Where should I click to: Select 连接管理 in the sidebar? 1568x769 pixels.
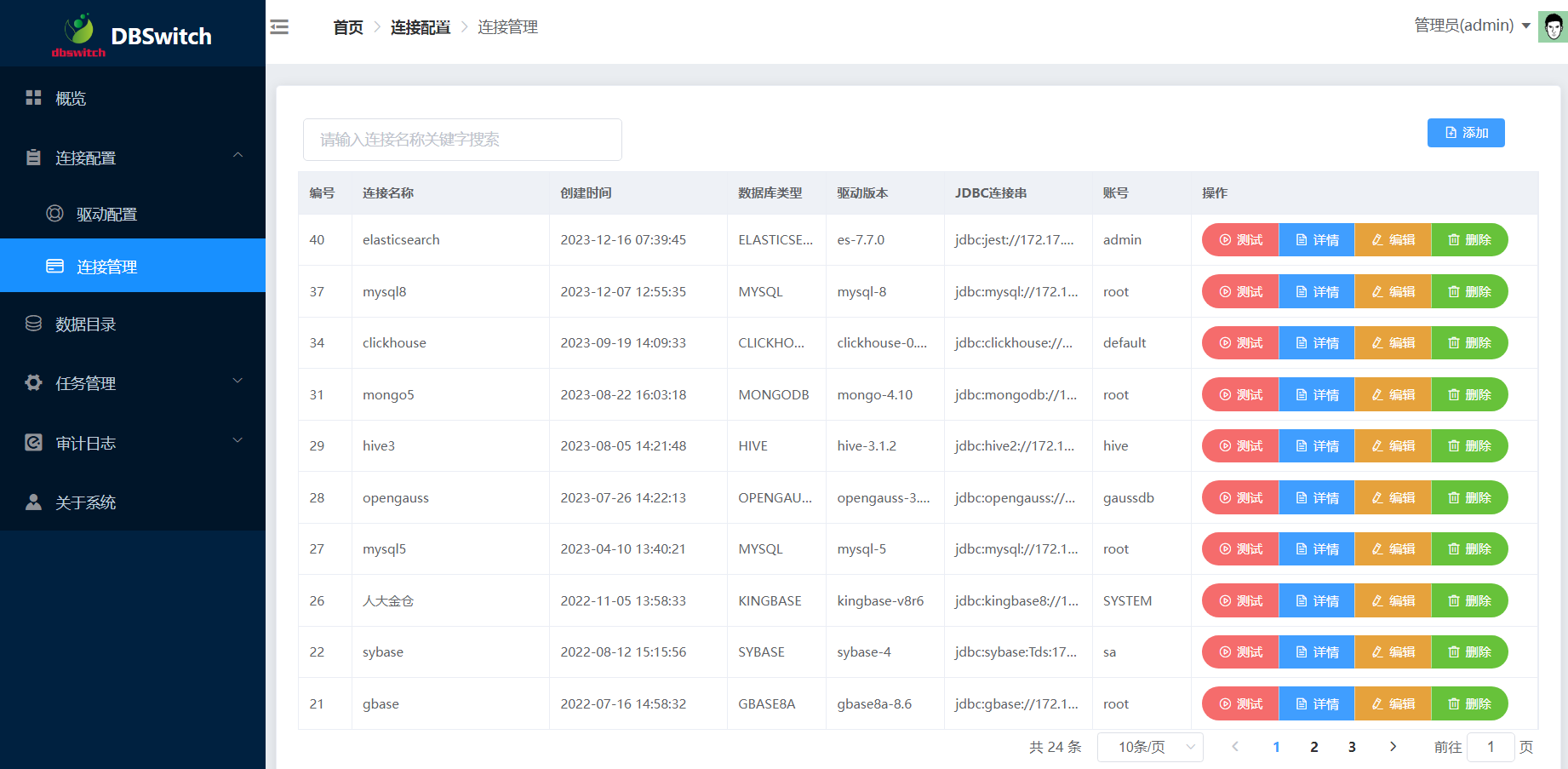[x=106, y=267]
